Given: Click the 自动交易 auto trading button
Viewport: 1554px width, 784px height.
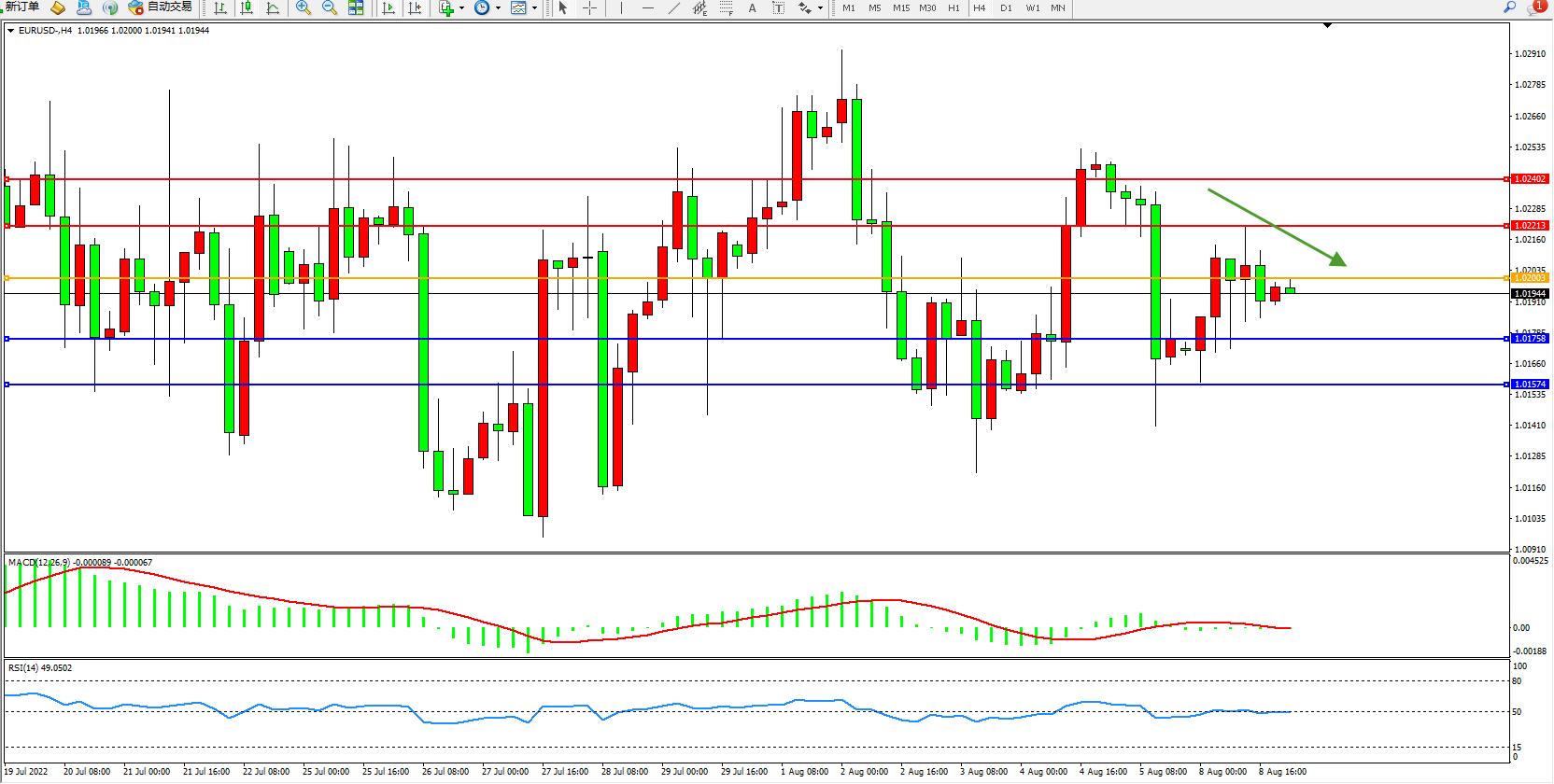Looking at the screenshot, I should click(160, 7).
